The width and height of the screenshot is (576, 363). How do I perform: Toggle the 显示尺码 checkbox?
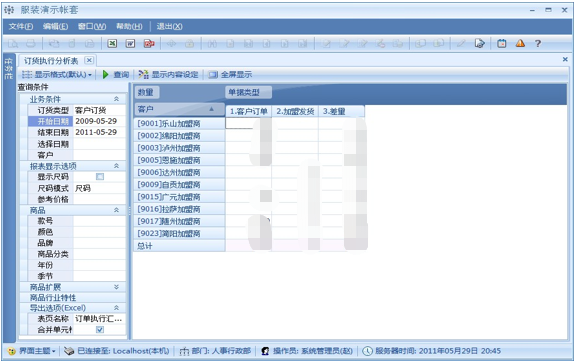[x=100, y=177]
